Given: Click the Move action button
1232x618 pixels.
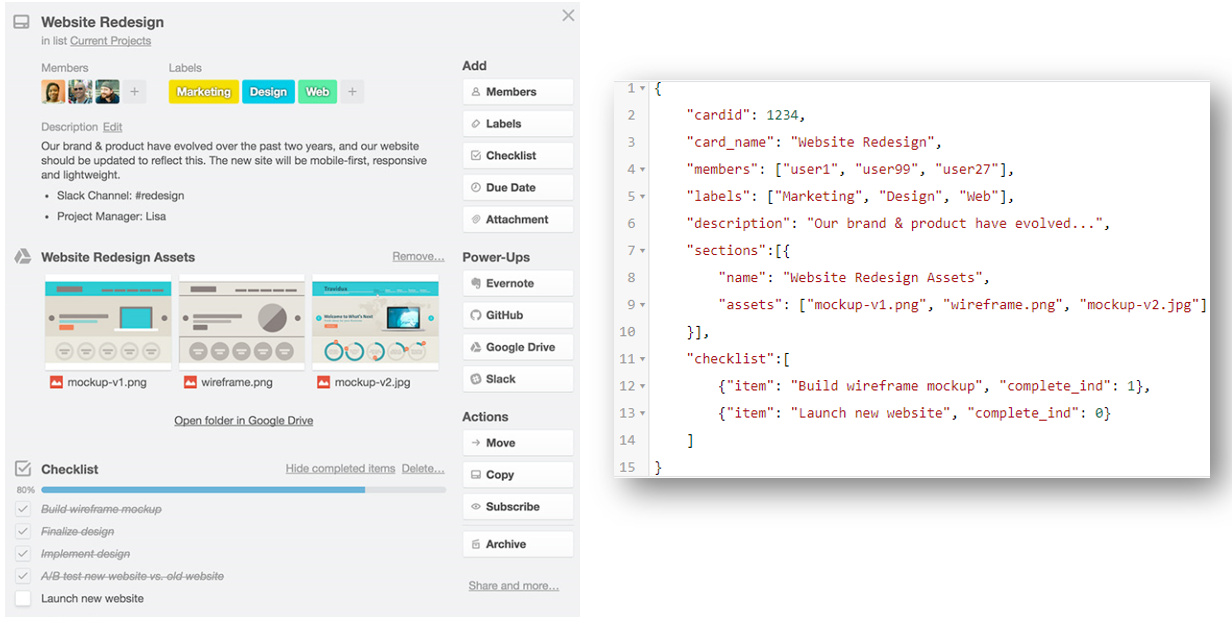Looking at the screenshot, I should [x=517, y=443].
